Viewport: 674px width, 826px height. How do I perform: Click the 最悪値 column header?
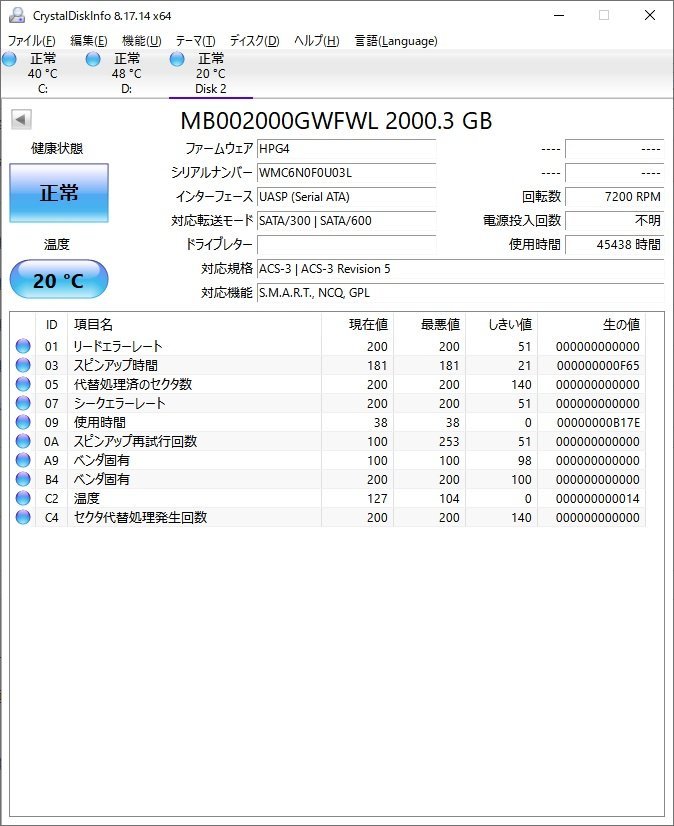point(429,324)
